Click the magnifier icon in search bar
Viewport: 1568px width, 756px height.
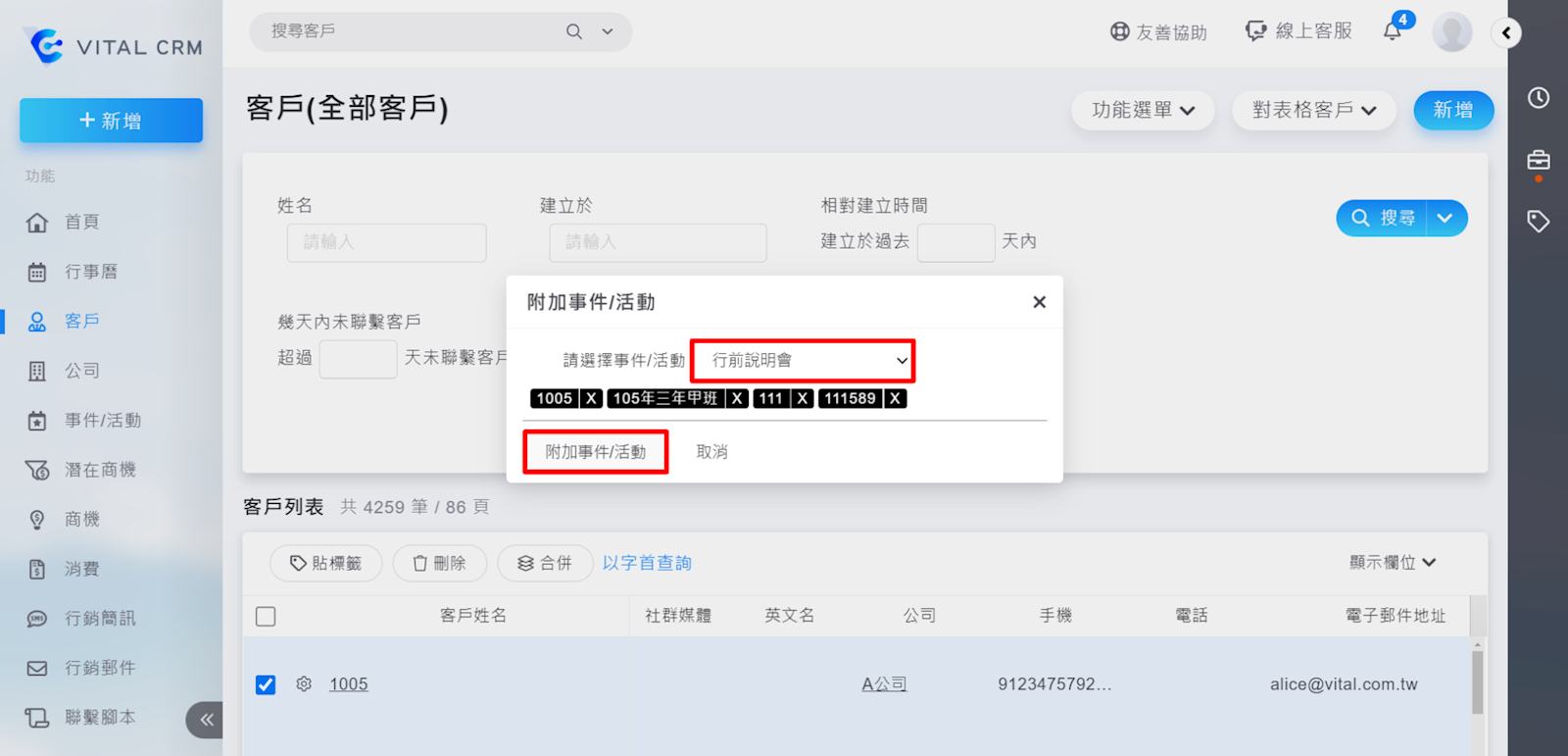574,31
